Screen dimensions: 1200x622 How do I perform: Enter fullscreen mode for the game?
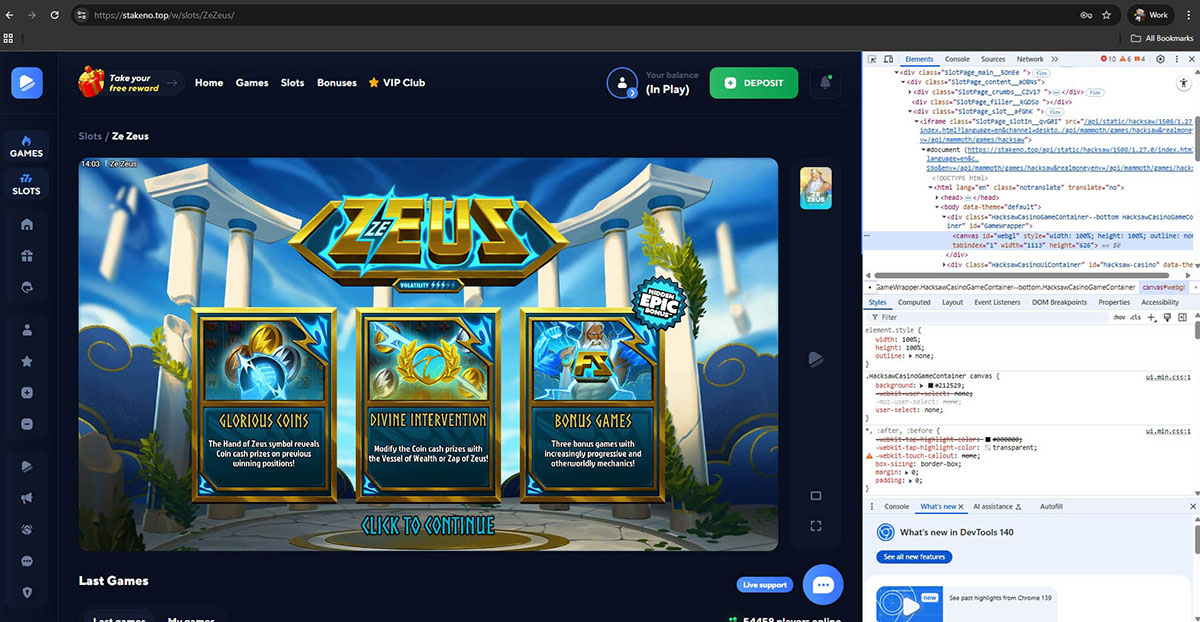pyautogui.click(x=815, y=526)
